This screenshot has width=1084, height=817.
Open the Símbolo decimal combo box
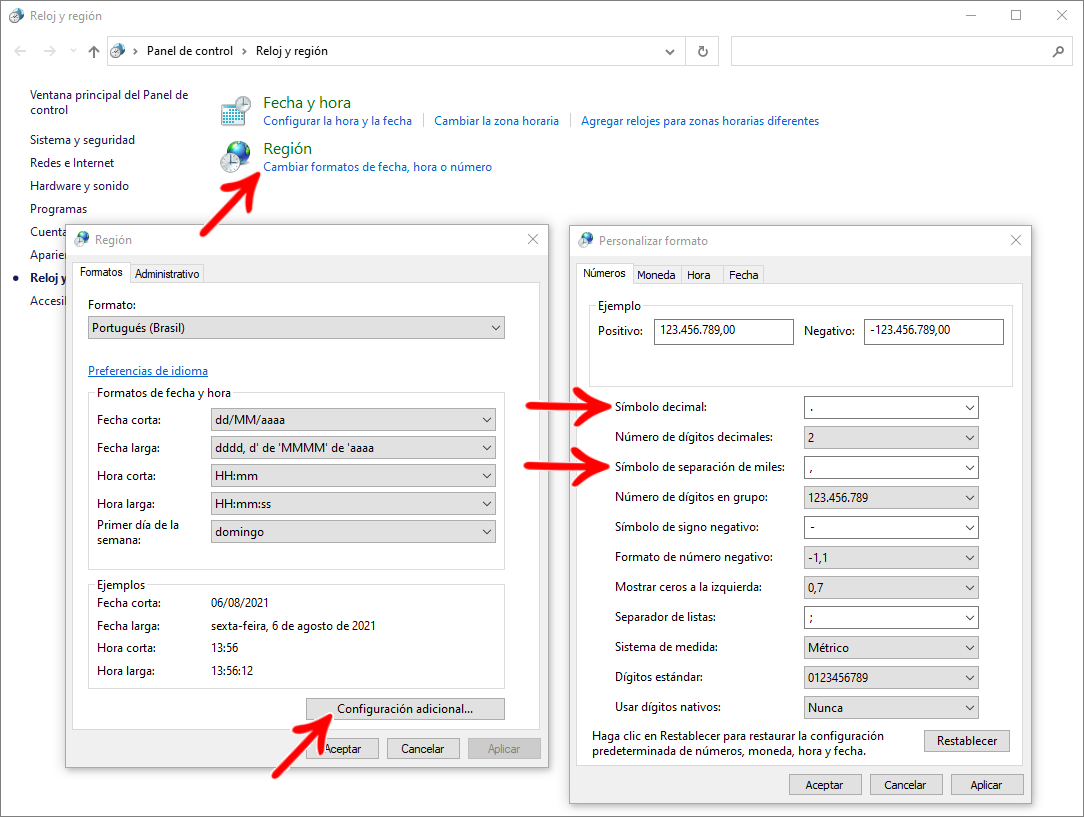891,408
